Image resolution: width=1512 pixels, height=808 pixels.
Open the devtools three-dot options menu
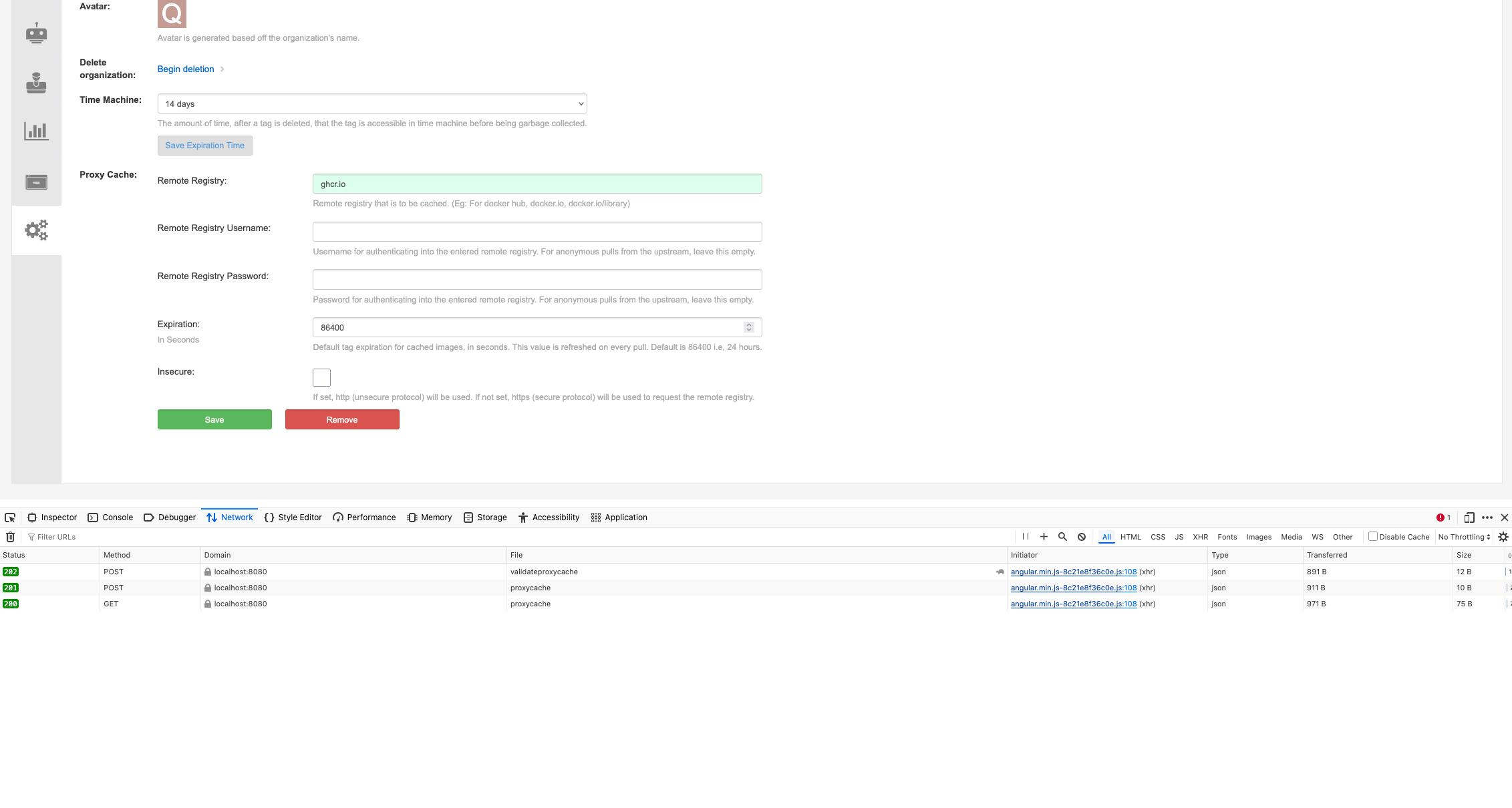pos(1487,518)
